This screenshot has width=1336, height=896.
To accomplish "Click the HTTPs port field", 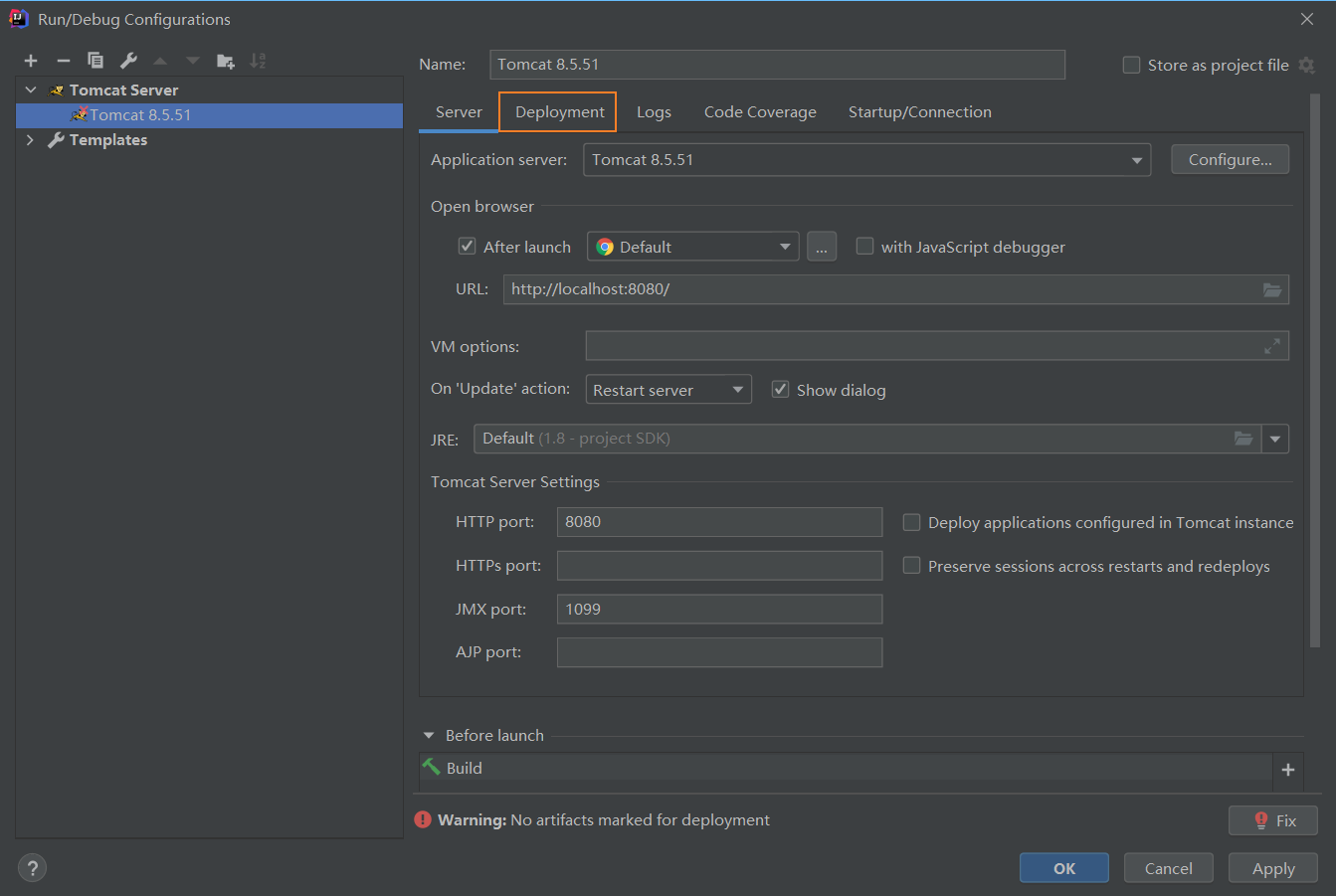I will (719, 566).
